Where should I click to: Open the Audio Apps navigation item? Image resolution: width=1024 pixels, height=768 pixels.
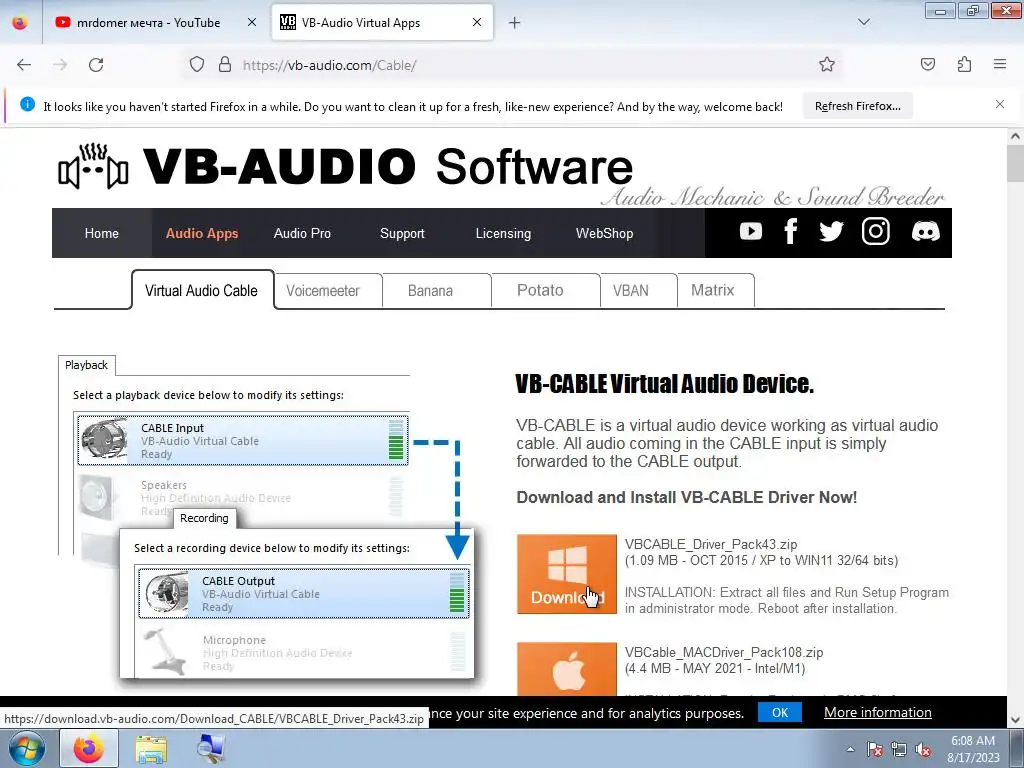(x=202, y=233)
